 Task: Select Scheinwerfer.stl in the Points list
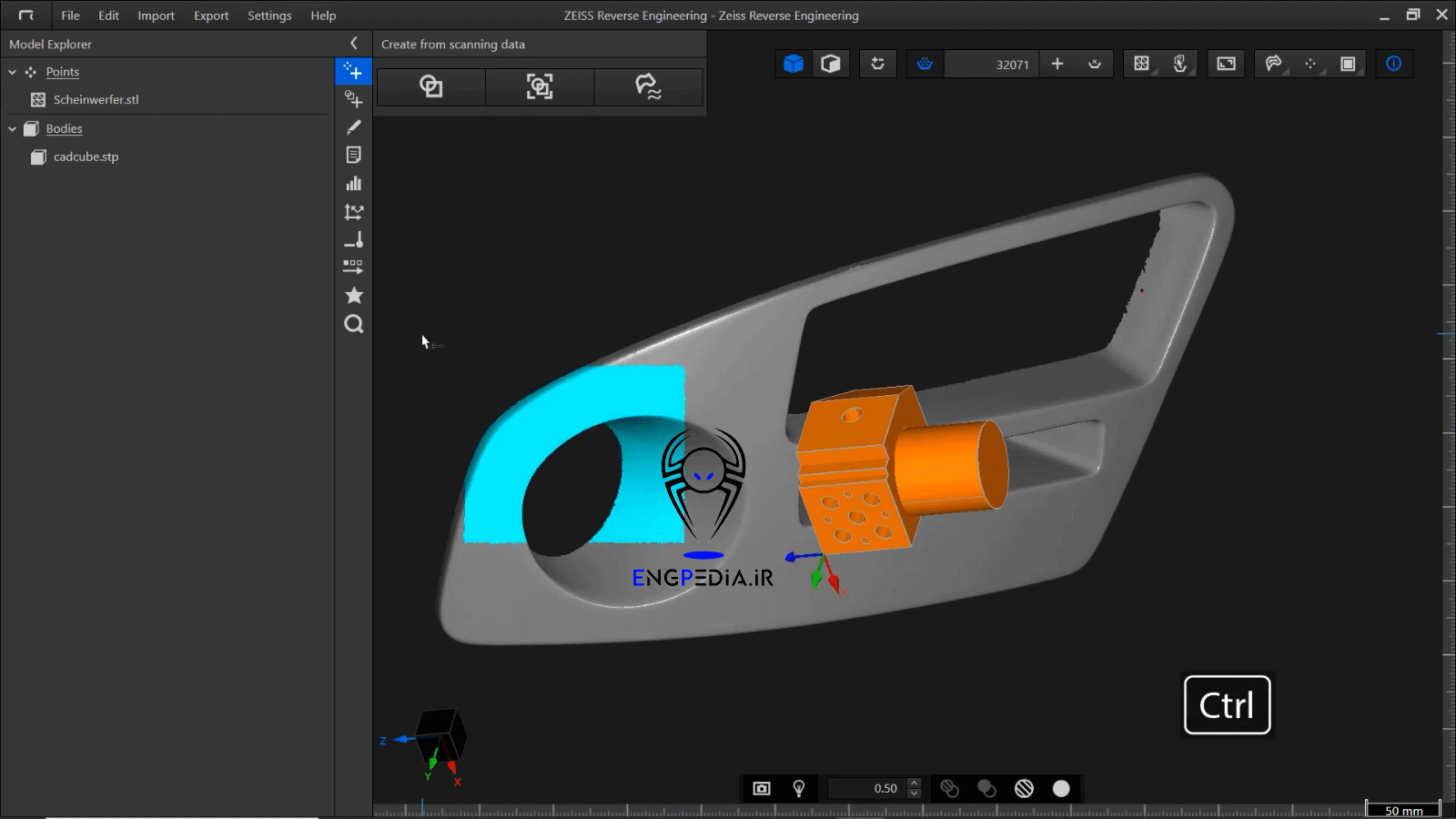[96, 100]
